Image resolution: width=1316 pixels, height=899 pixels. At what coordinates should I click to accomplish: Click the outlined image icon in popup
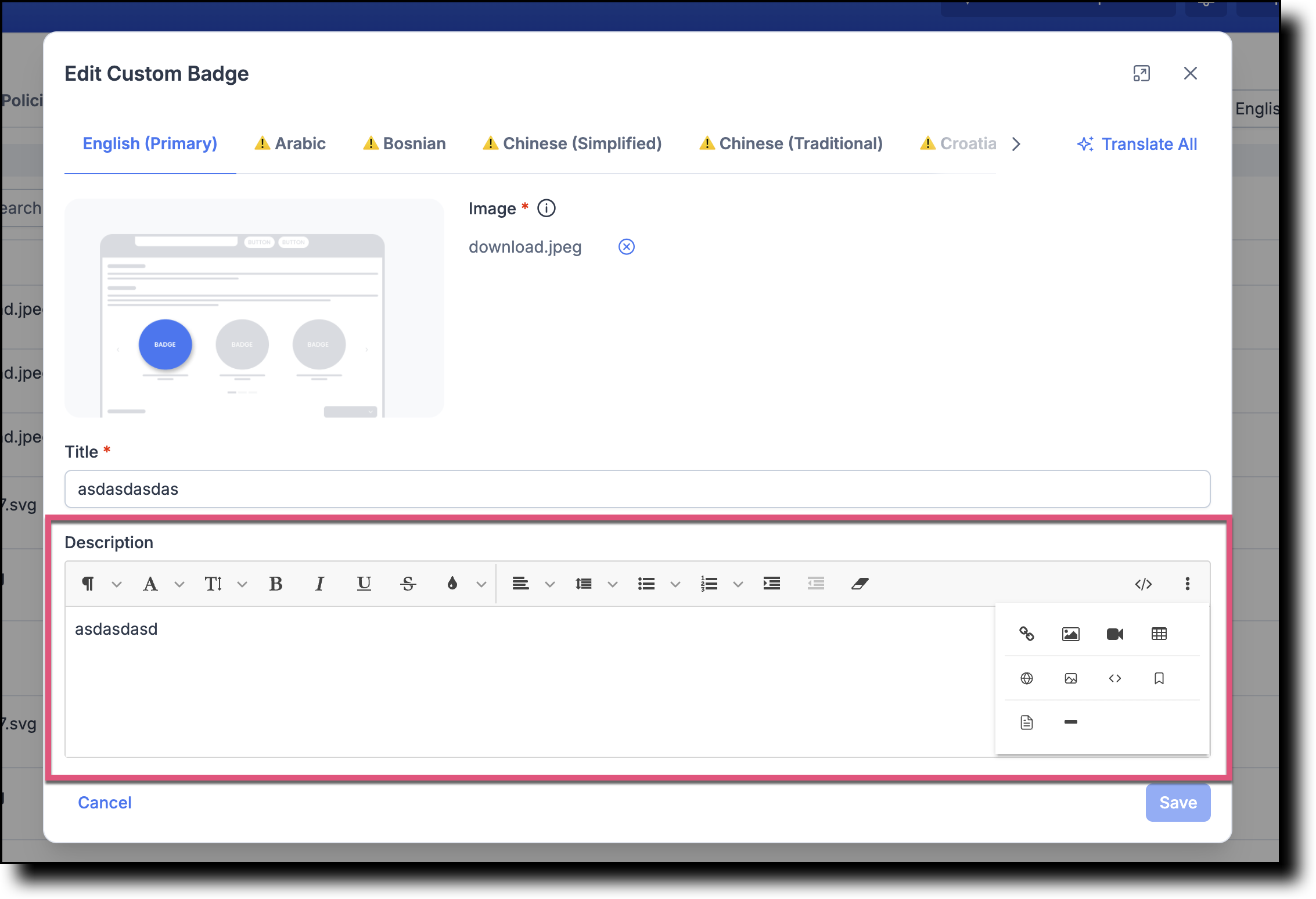click(x=1070, y=678)
